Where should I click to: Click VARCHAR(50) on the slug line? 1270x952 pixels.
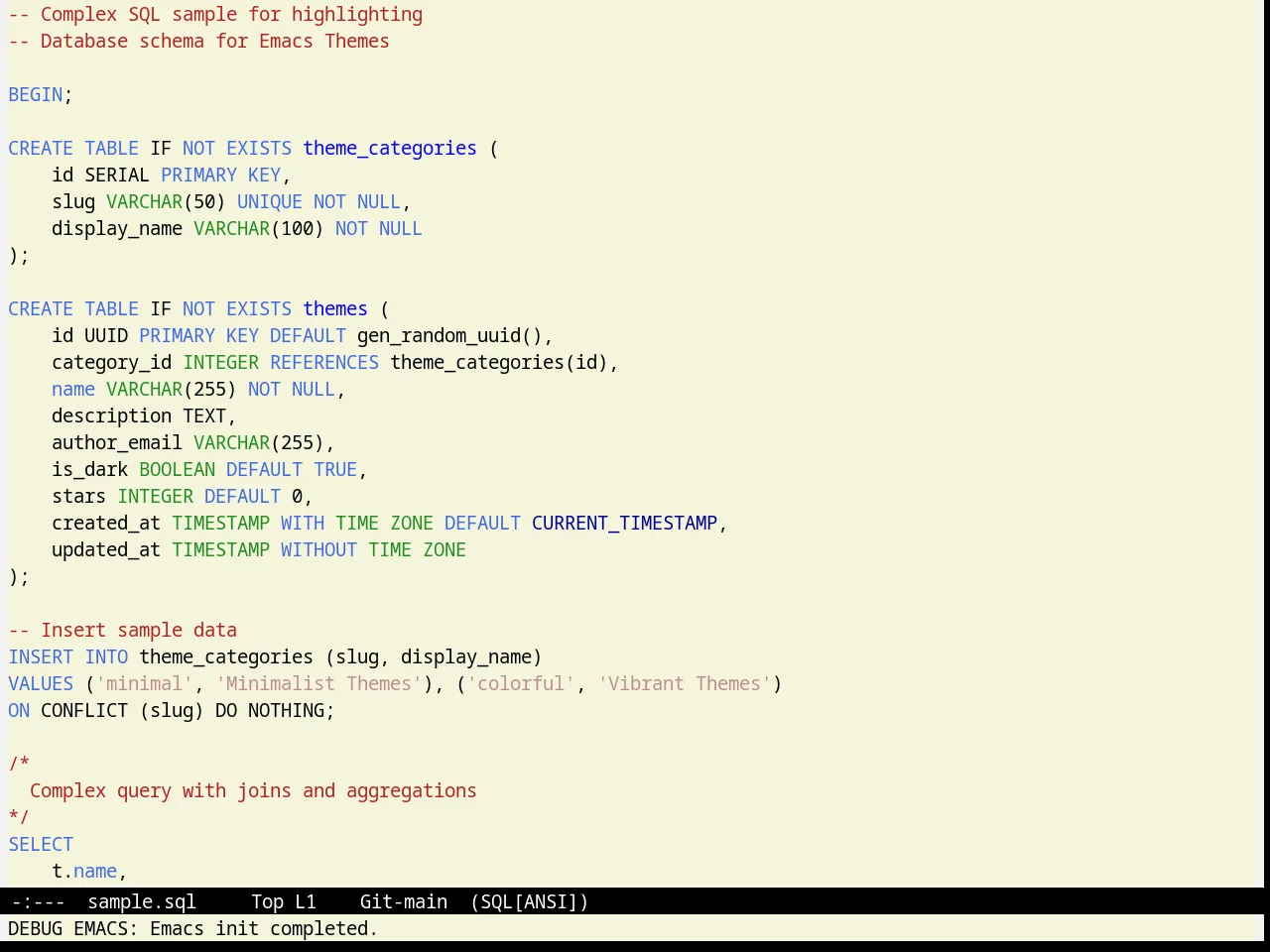[166, 201]
